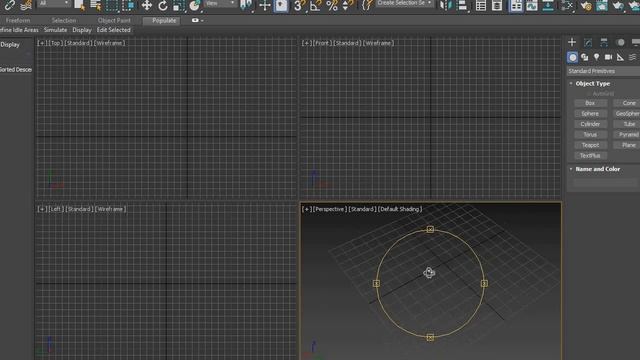The image size is (640, 360).
Task: Click the Render Production teapot icon
Action: click(x=618, y=5)
